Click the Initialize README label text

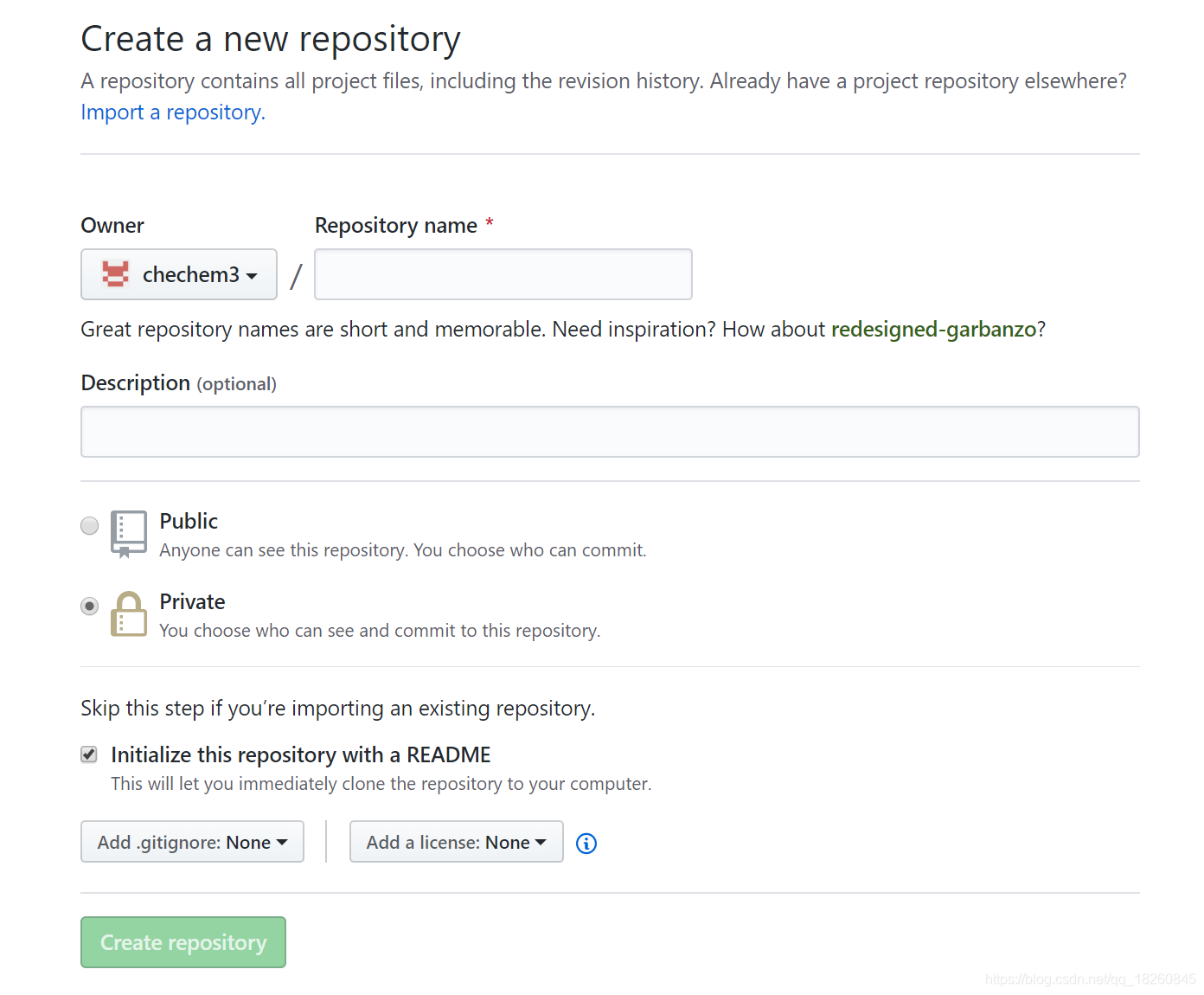click(300, 754)
